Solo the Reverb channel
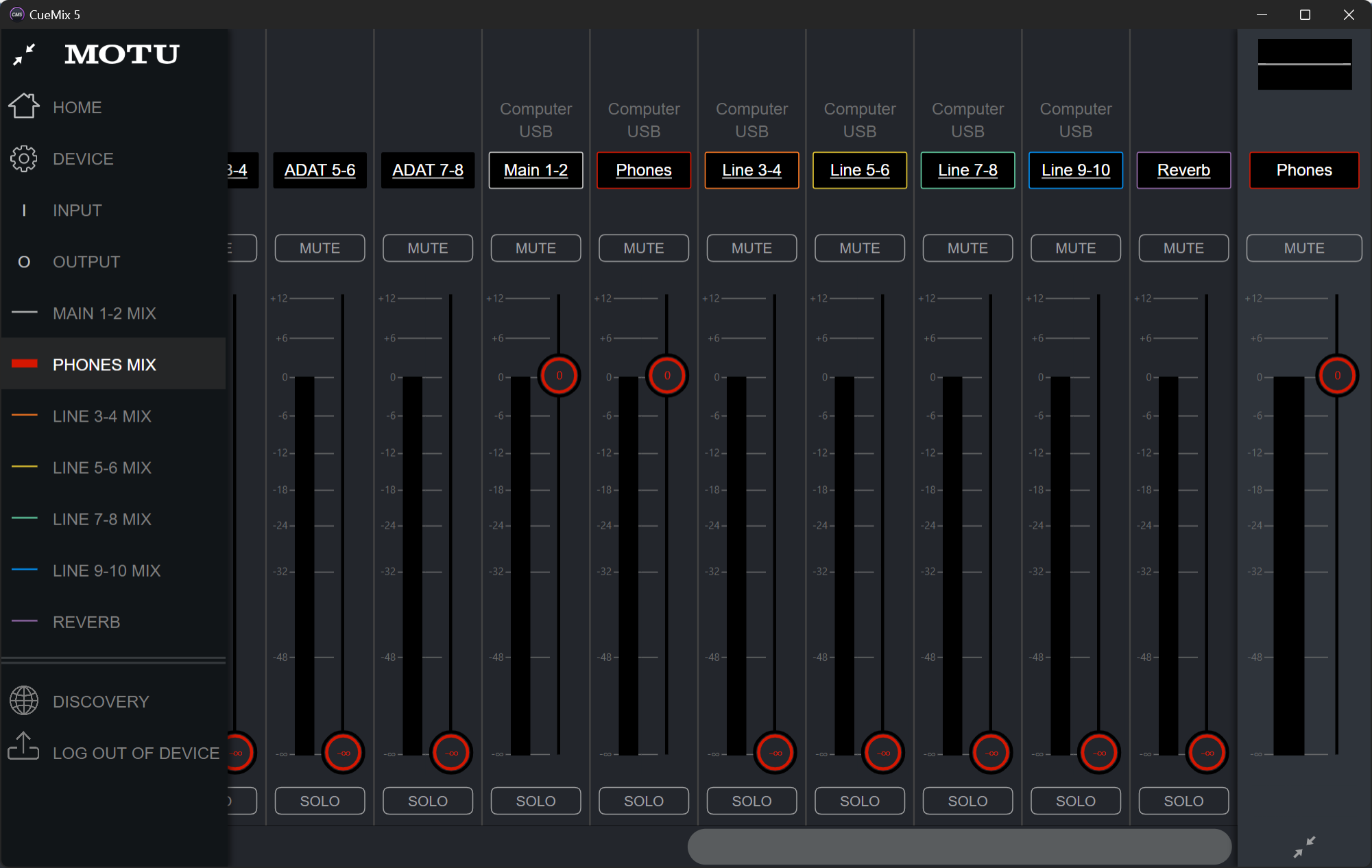The height and width of the screenshot is (868, 1372). click(x=1183, y=801)
